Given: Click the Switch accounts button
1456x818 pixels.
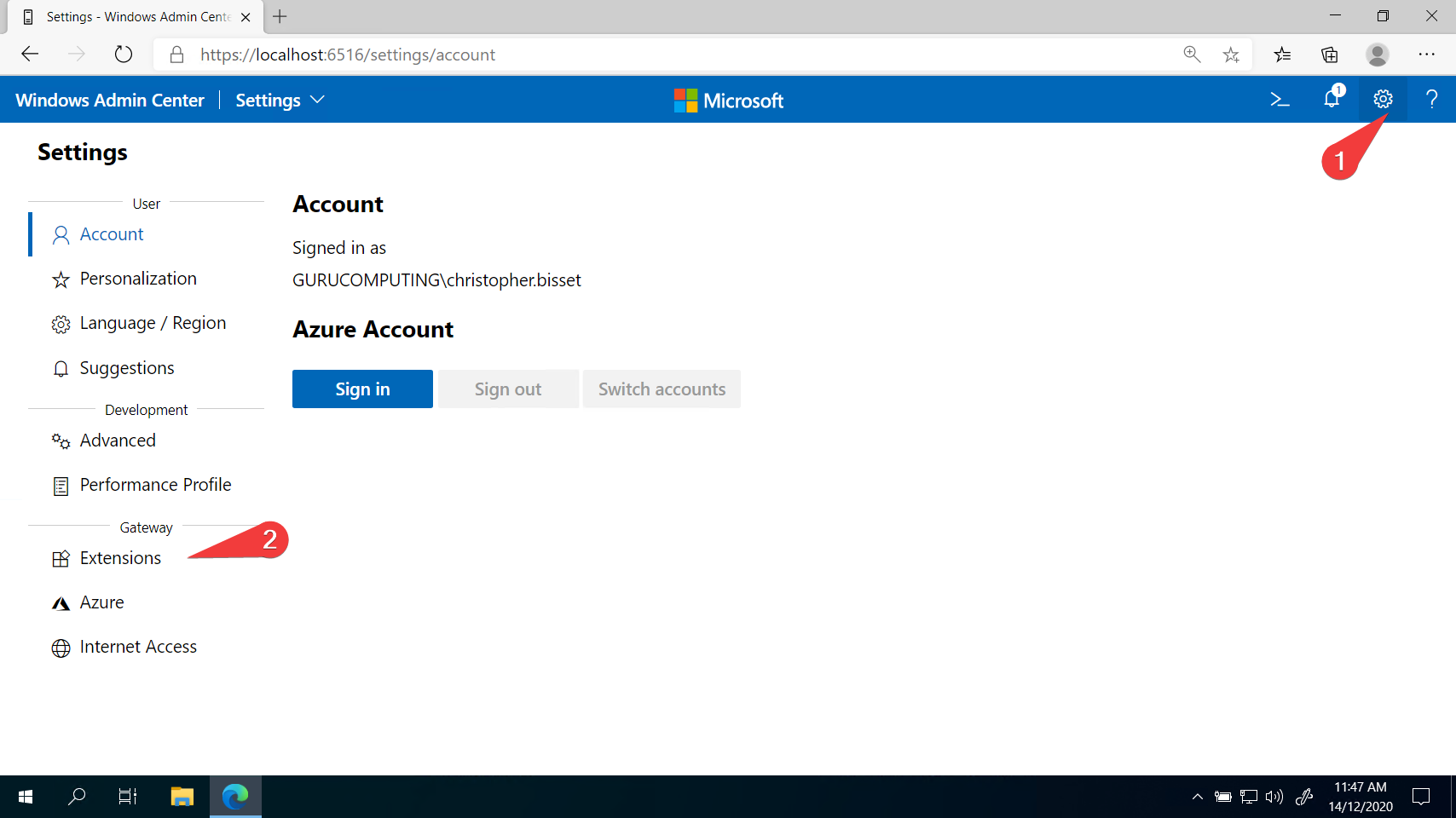Looking at the screenshot, I should 662,389.
